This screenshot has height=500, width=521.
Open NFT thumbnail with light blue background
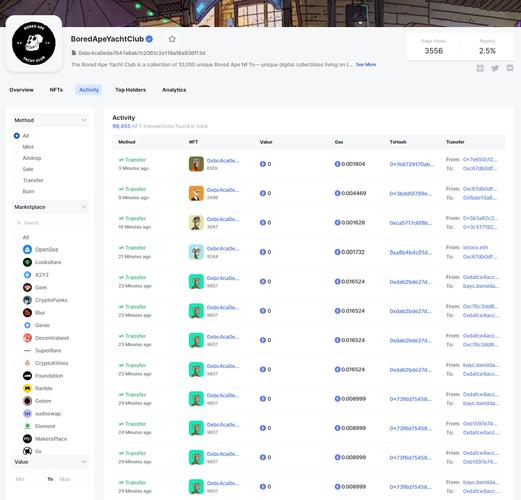tap(196, 252)
